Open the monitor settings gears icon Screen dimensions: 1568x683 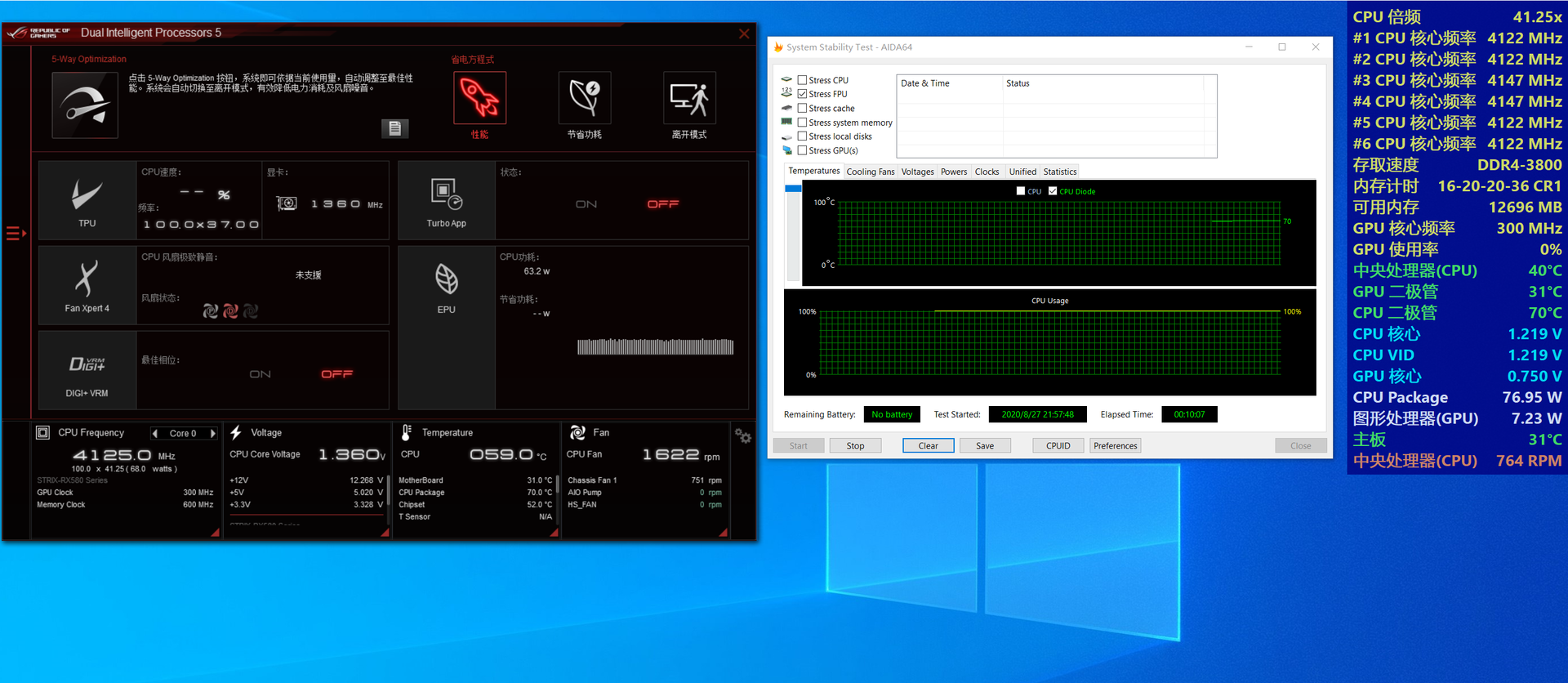(x=742, y=435)
